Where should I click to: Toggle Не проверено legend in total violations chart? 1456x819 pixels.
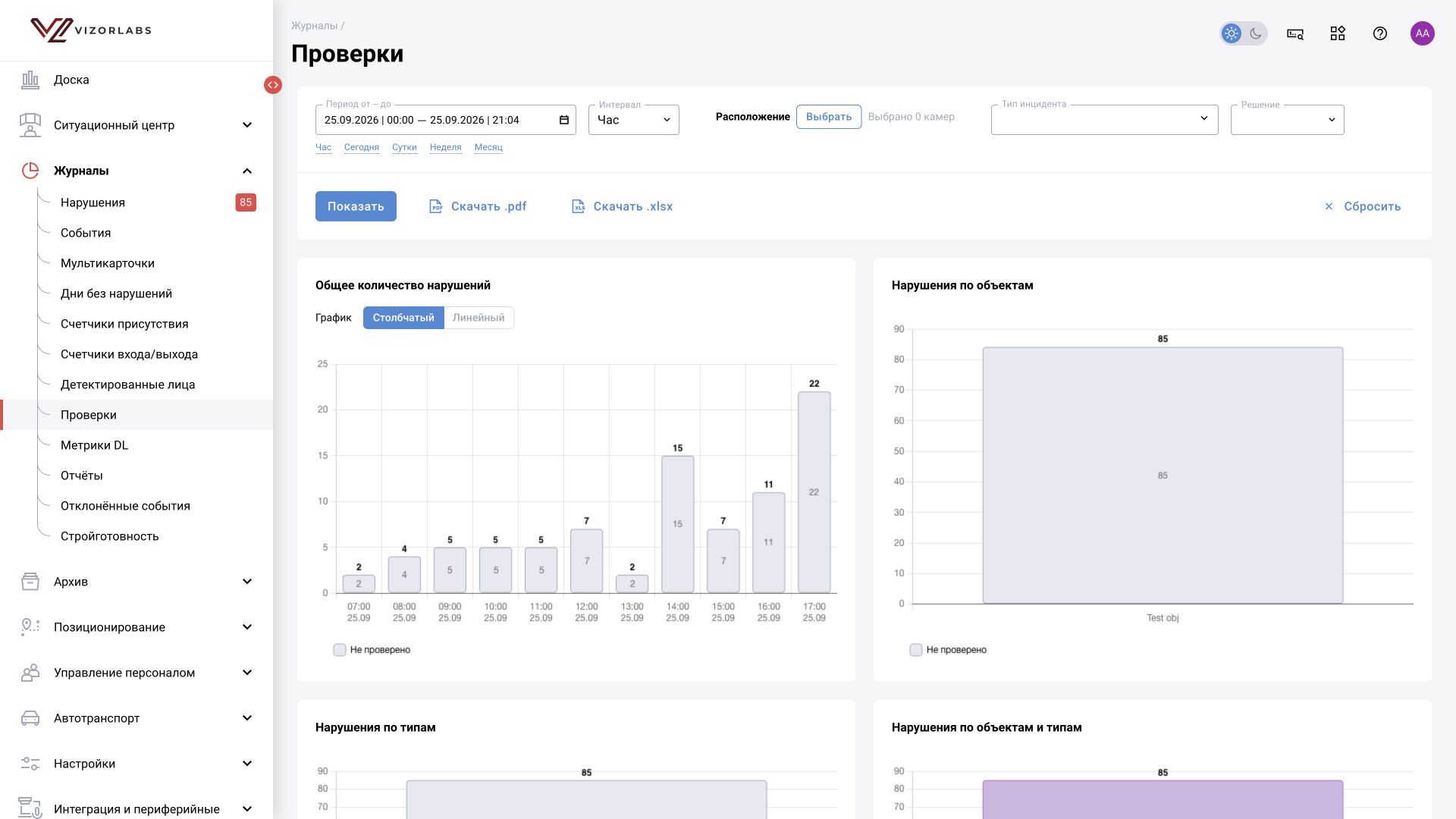pyautogui.click(x=372, y=650)
